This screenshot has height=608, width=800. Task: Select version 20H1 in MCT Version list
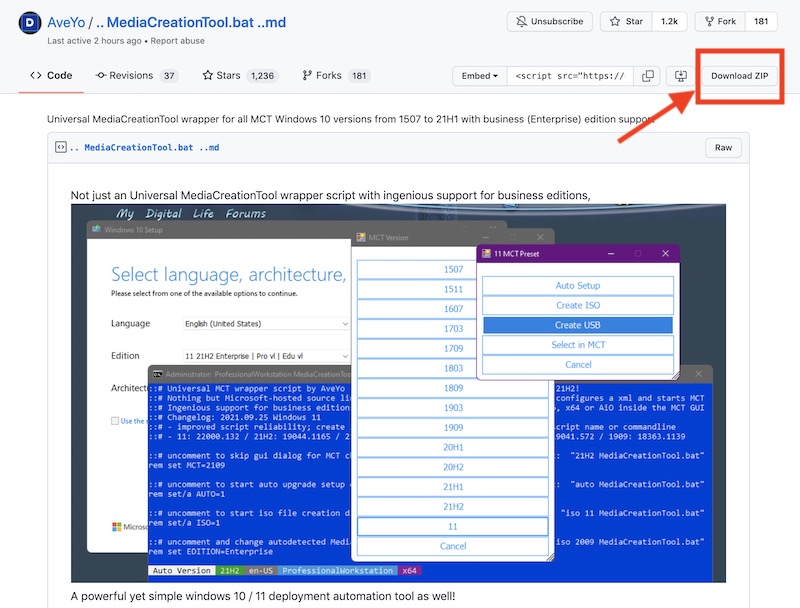coord(453,447)
